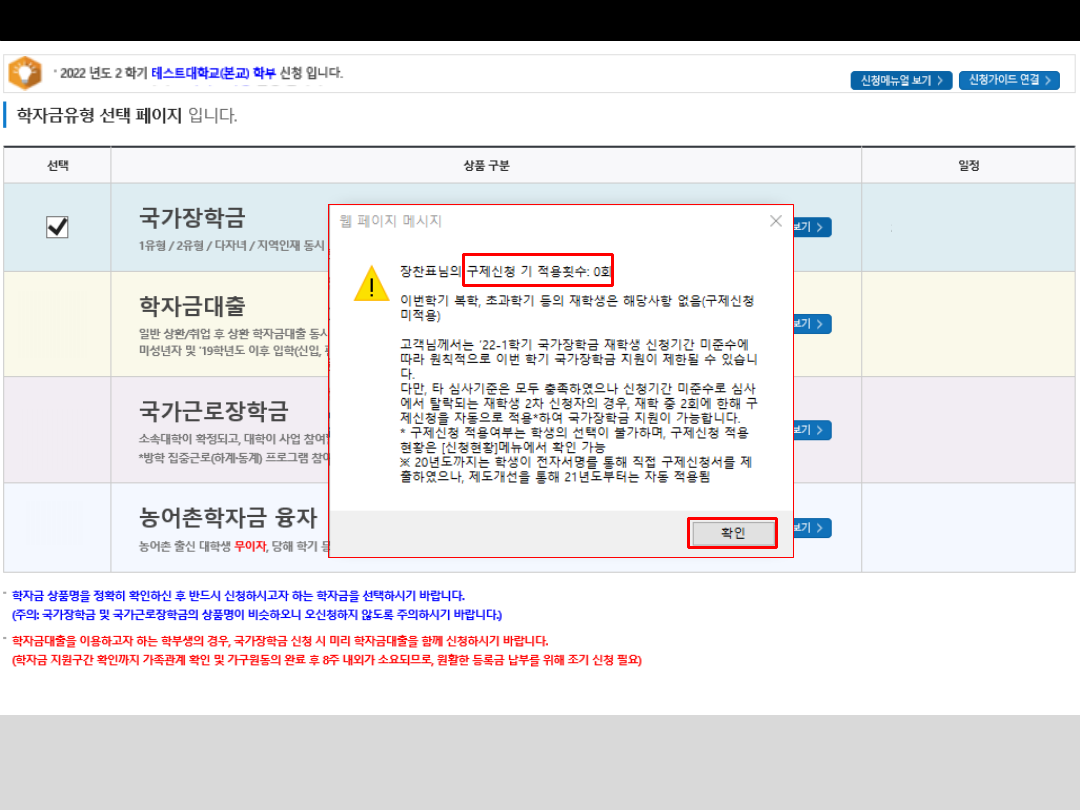Viewport: 1080px width, 810px height.
Task: Click the 보기 arrow button in 학자금대출 row
Action: 812,324
